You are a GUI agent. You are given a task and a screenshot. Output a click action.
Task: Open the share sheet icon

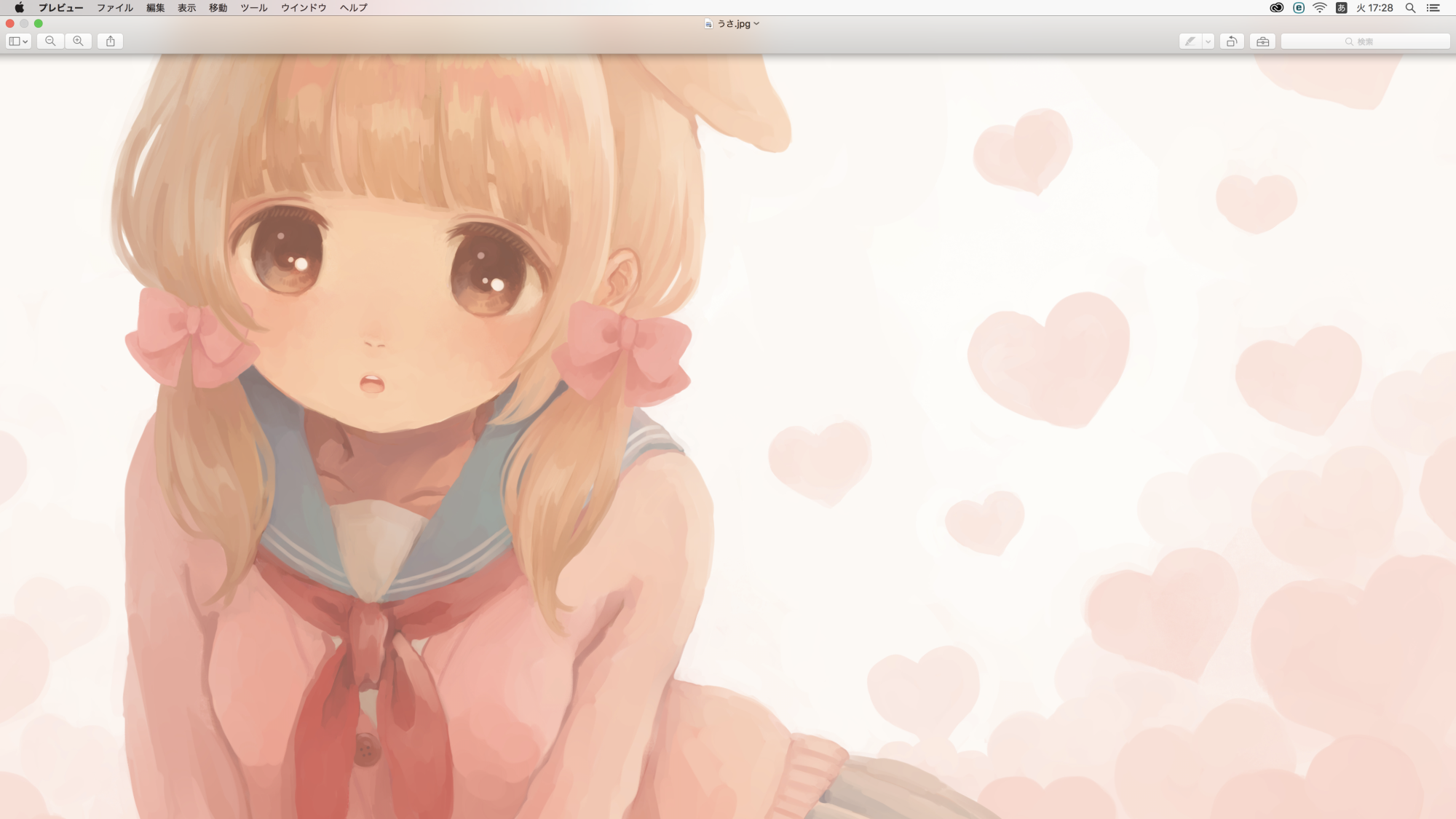[x=111, y=41]
